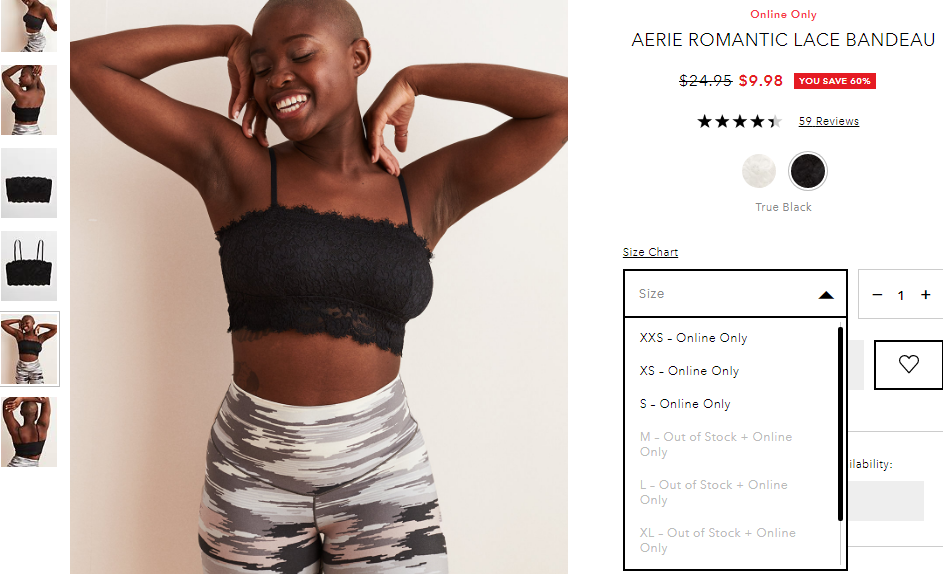Choose S - Online Only size option
Viewport: 943px width, 574px height.
click(685, 404)
